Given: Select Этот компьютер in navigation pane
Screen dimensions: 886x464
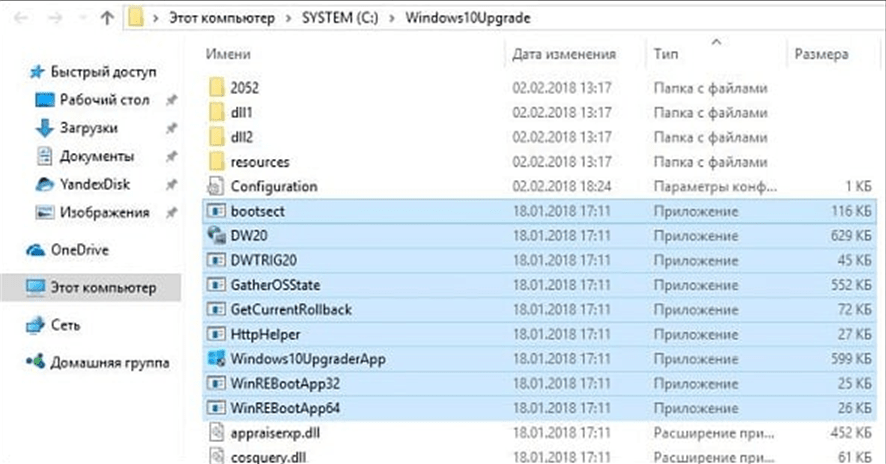Looking at the screenshot, I should pos(106,288).
